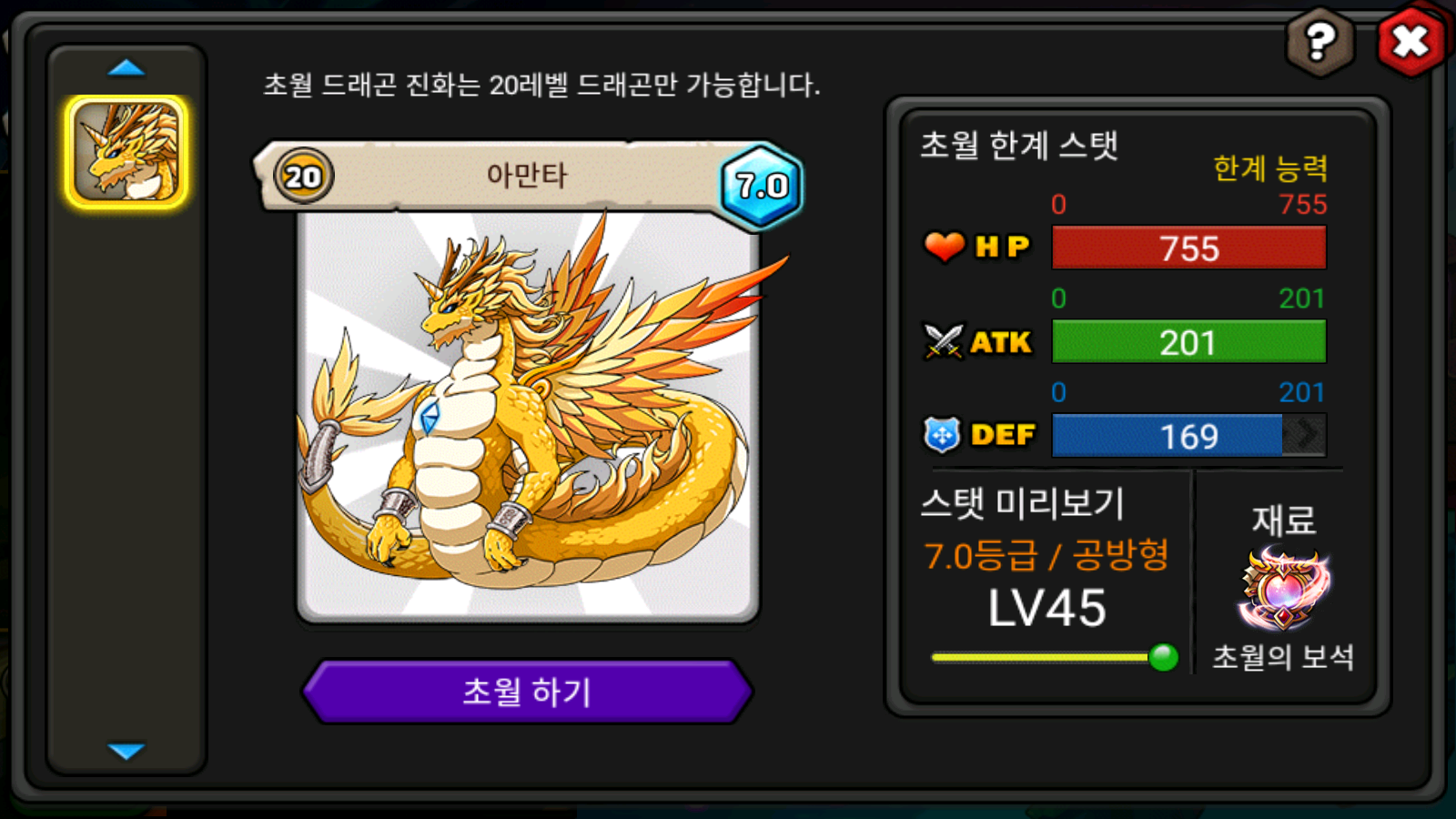The height and width of the screenshot is (819, 1456).
Task: Tap the 초월의 보석 gem material icon
Action: tap(1284, 588)
